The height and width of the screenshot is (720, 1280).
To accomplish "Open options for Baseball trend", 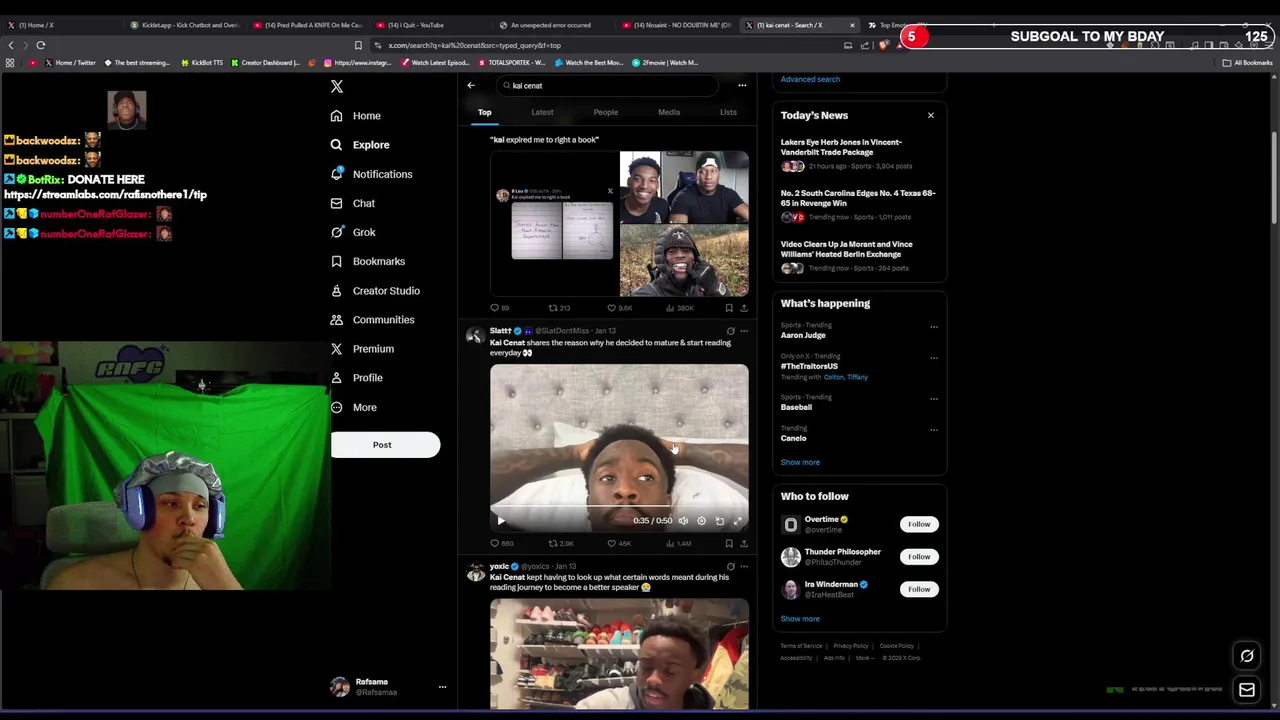I will [934, 399].
